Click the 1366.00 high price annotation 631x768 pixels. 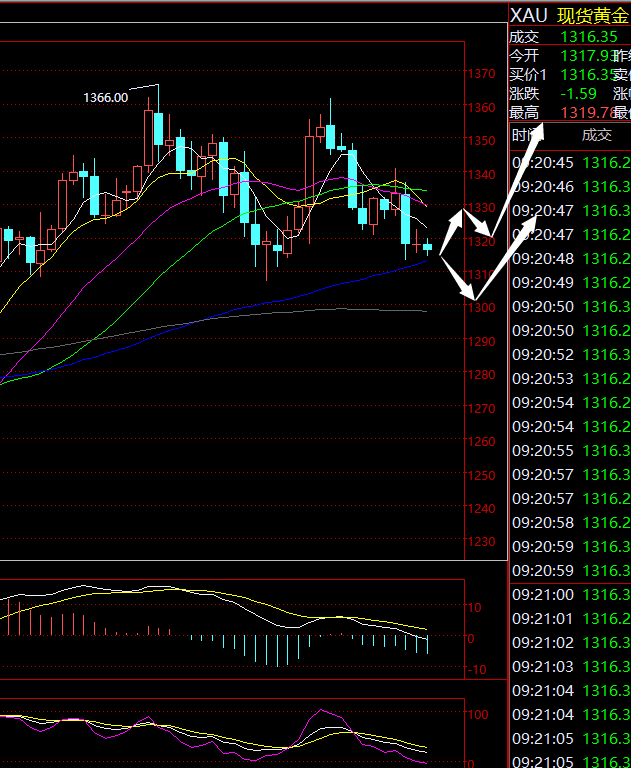point(105,97)
